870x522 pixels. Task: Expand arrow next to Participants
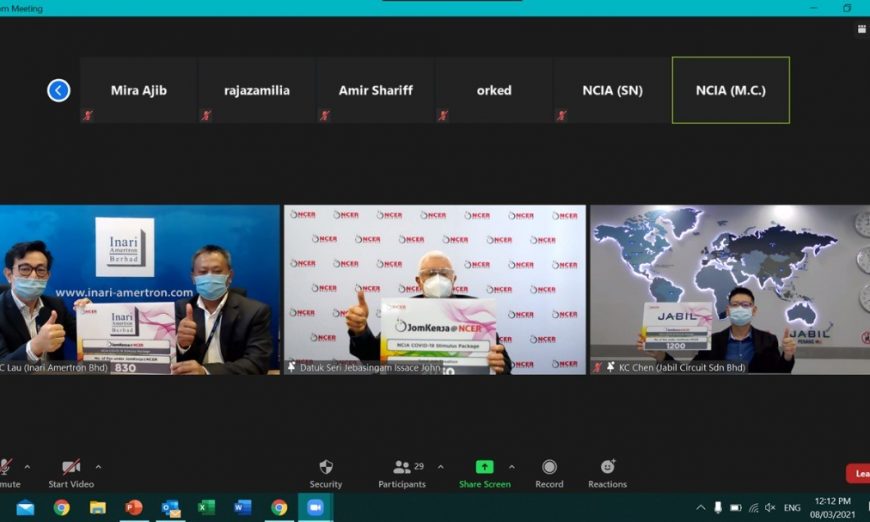(x=441, y=467)
